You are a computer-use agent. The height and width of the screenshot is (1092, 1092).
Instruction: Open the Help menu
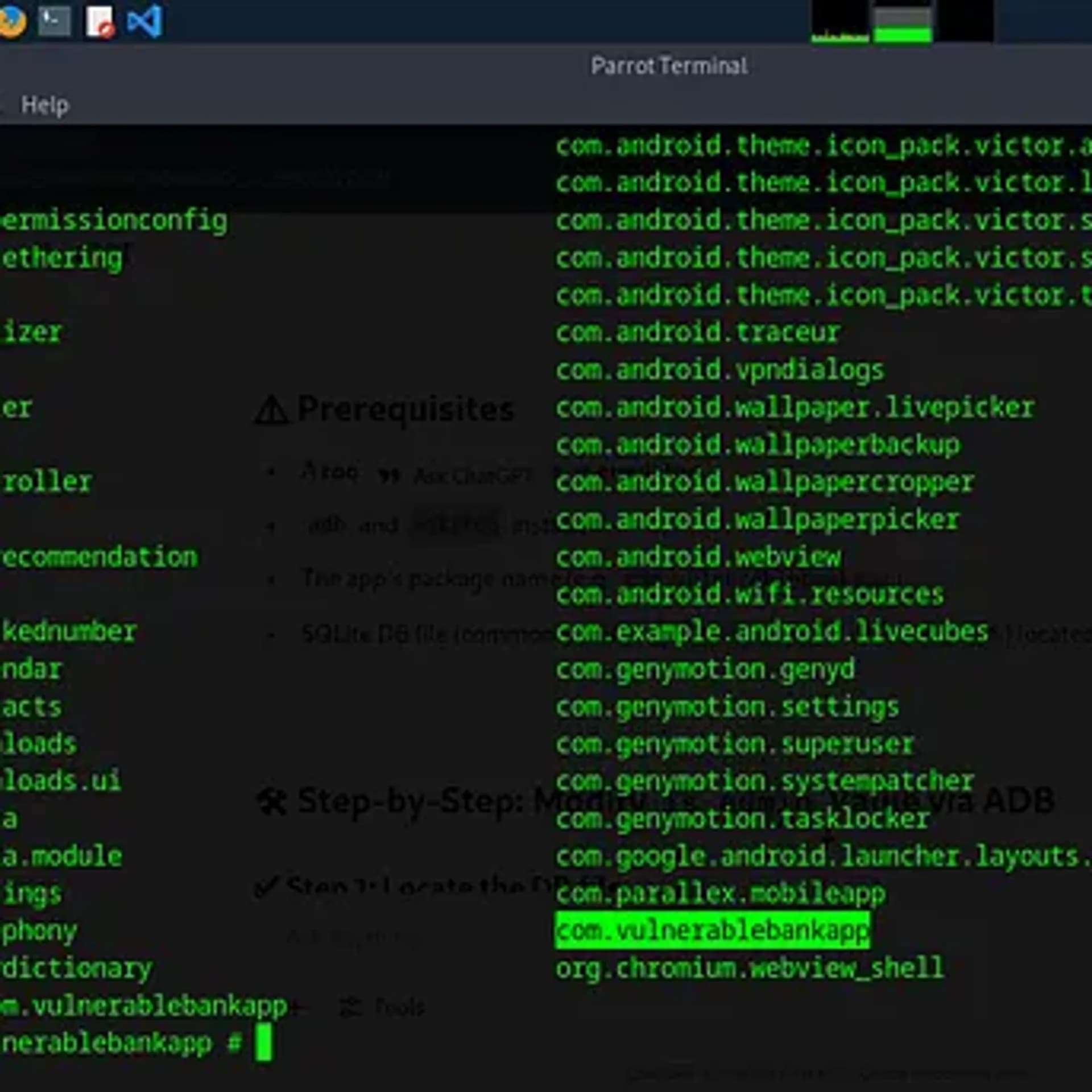[45, 105]
